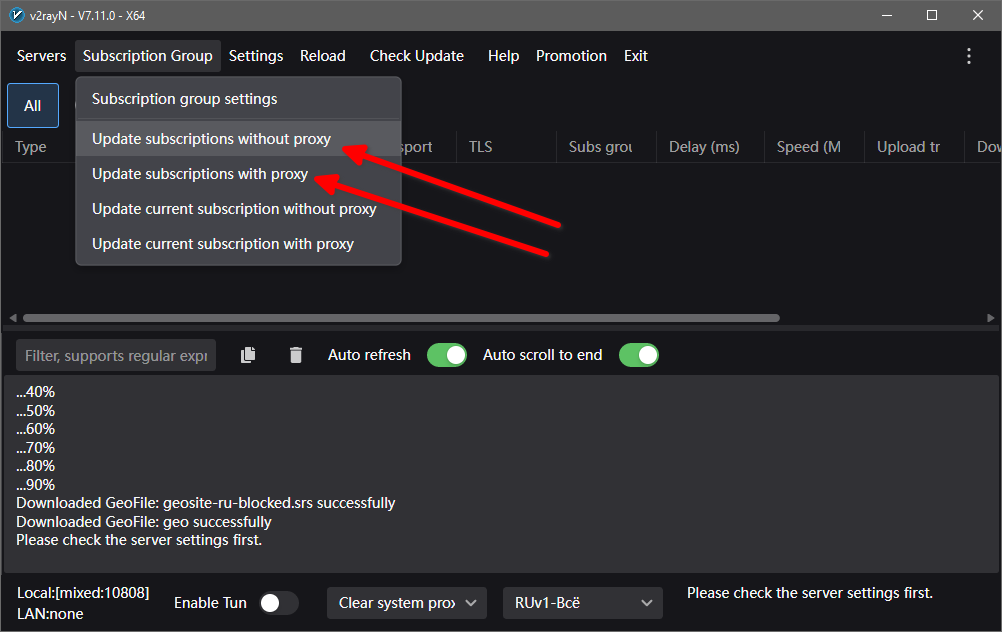Click the log line 'Downloaded GeoFile: geo successfully'
The image size is (1002, 632).
(x=144, y=522)
